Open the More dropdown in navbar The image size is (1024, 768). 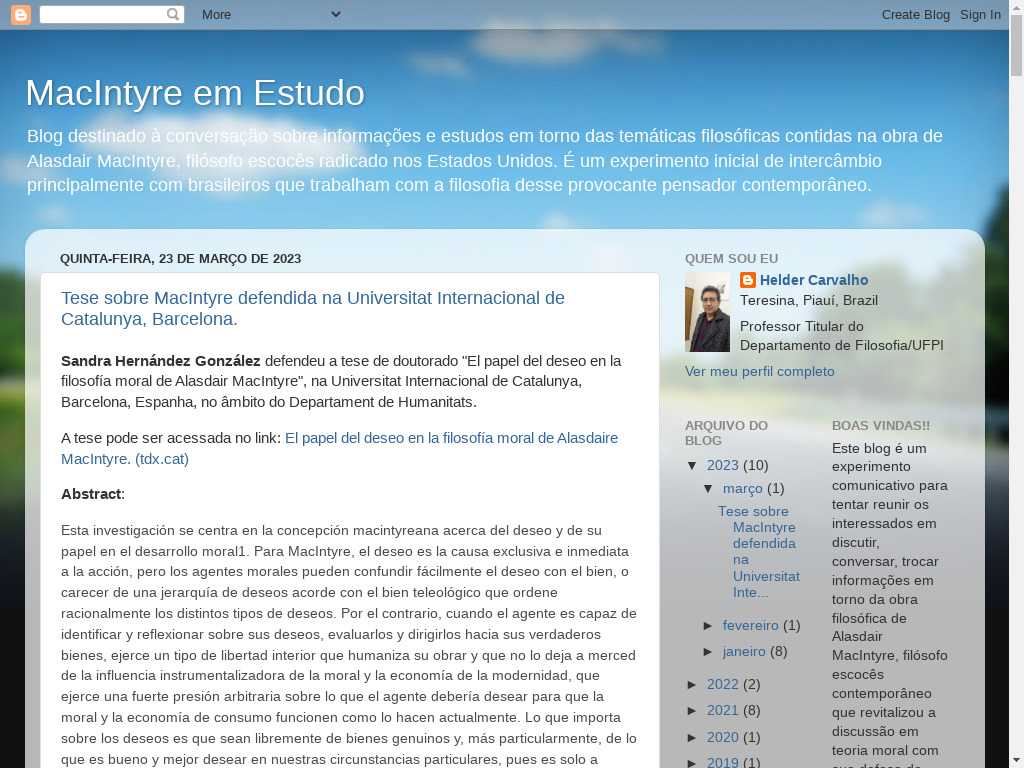(x=270, y=14)
